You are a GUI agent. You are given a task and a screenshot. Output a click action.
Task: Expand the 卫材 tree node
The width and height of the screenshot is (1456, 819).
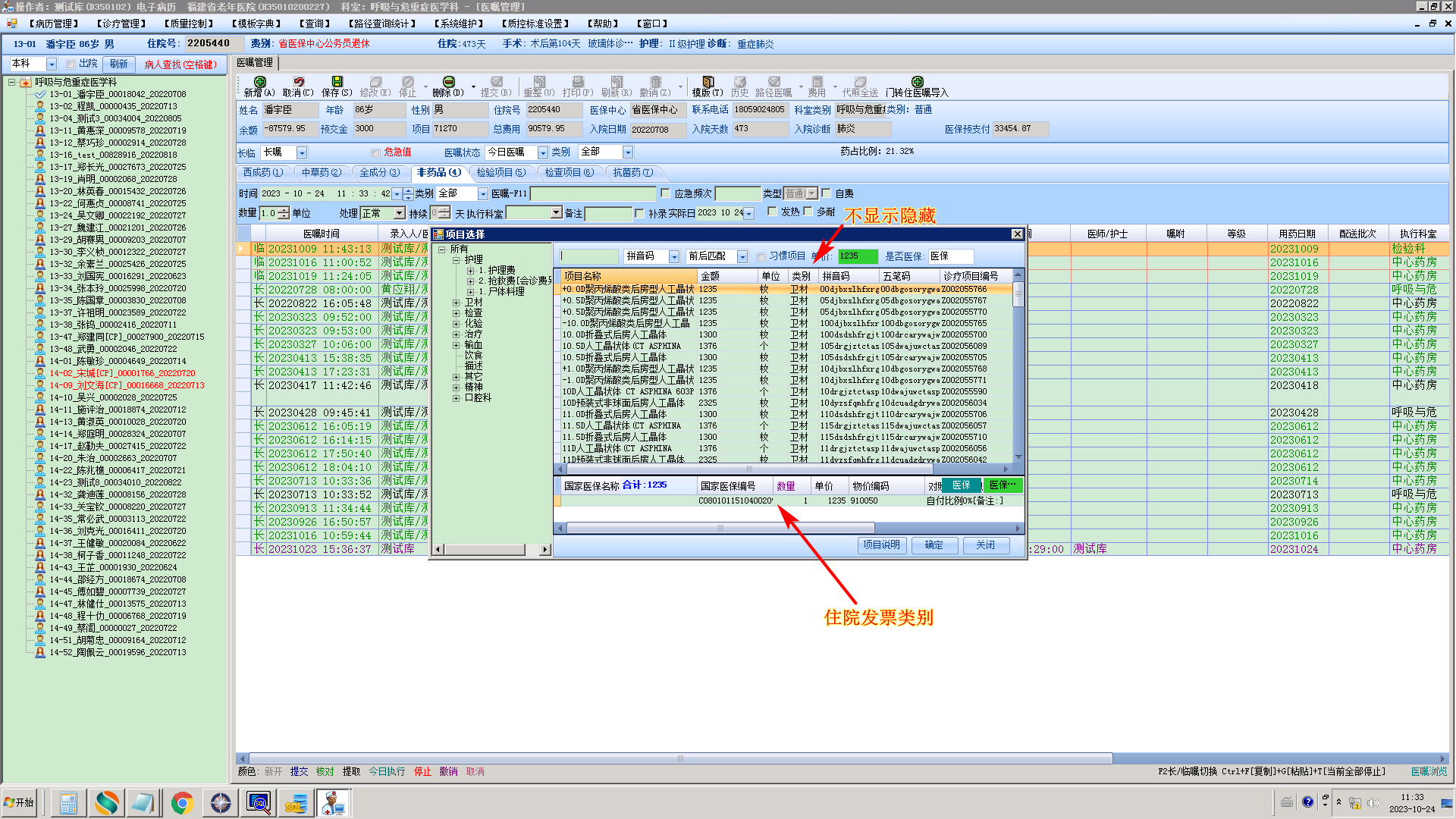point(457,303)
